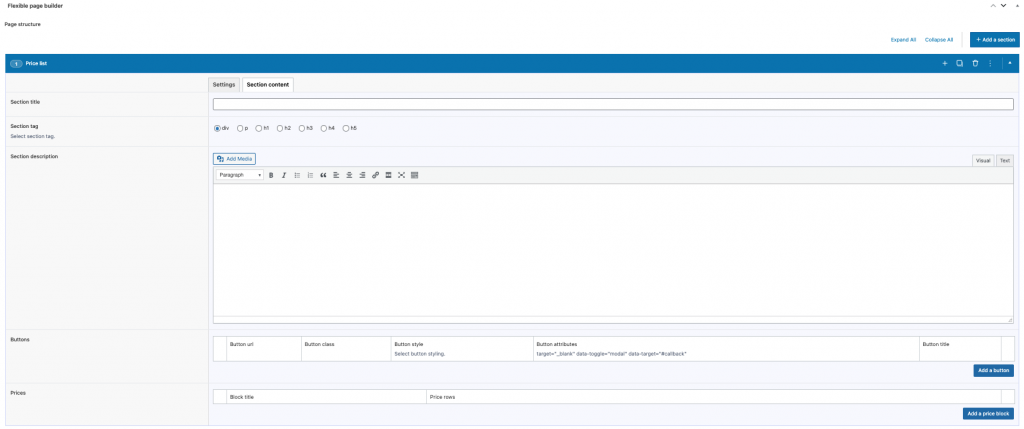This screenshot has width=1024, height=429.
Task: Align text center in the editor
Action: point(349,175)
